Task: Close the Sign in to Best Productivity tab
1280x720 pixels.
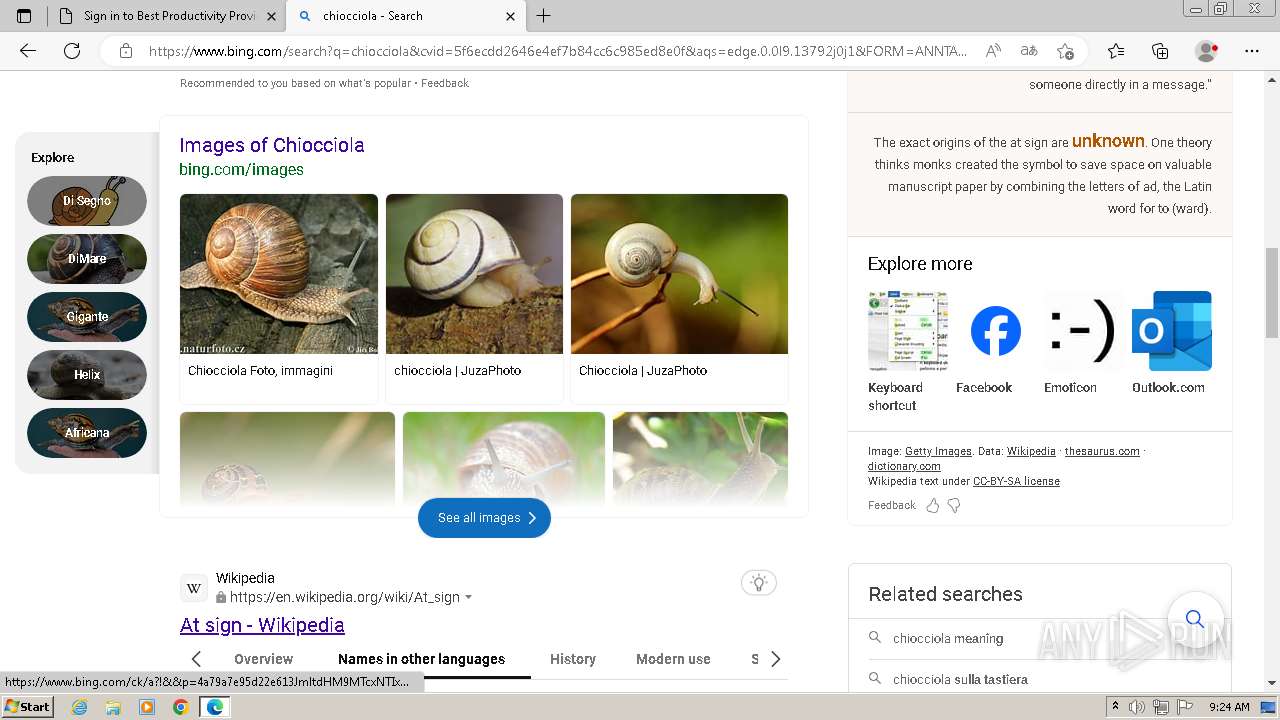Action: 271,16
